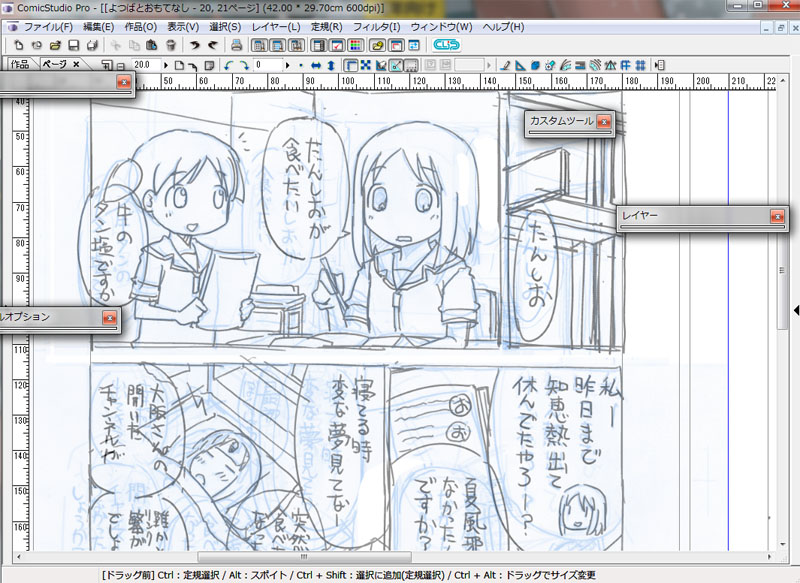Flip the view horizontally

tap(316, 65)
